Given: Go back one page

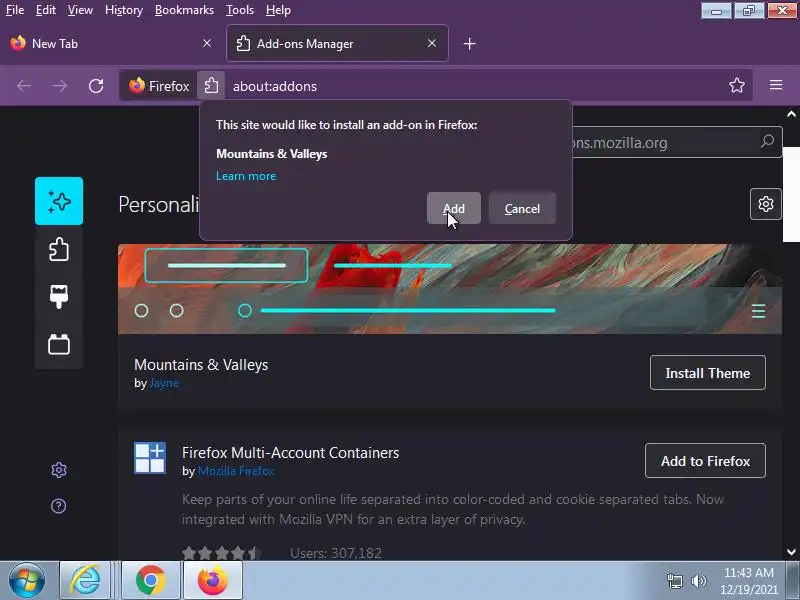Looking at the screenshot, I should point(24,86).
